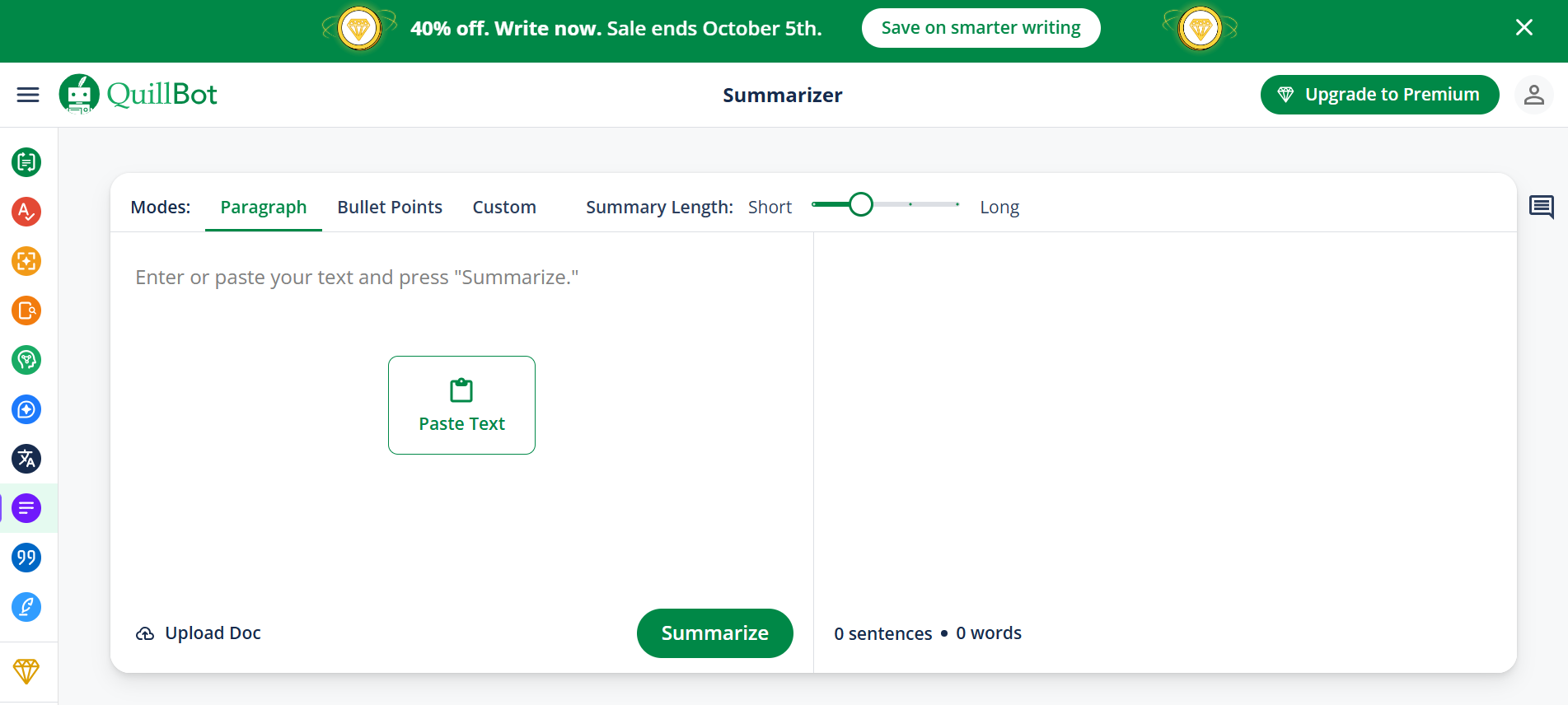Open the Grammar Checker sidebar icon

click(x=26, y=212)
